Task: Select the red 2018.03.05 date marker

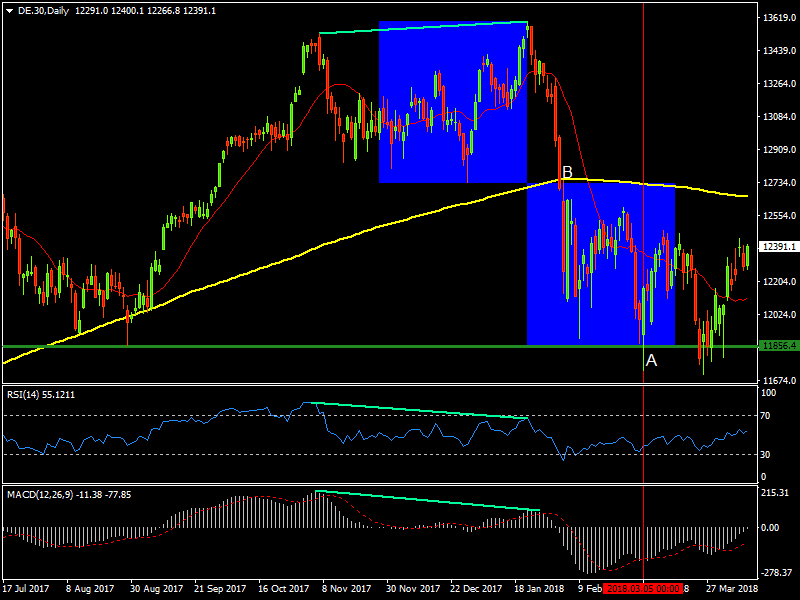Action: [x=642, y=590]
